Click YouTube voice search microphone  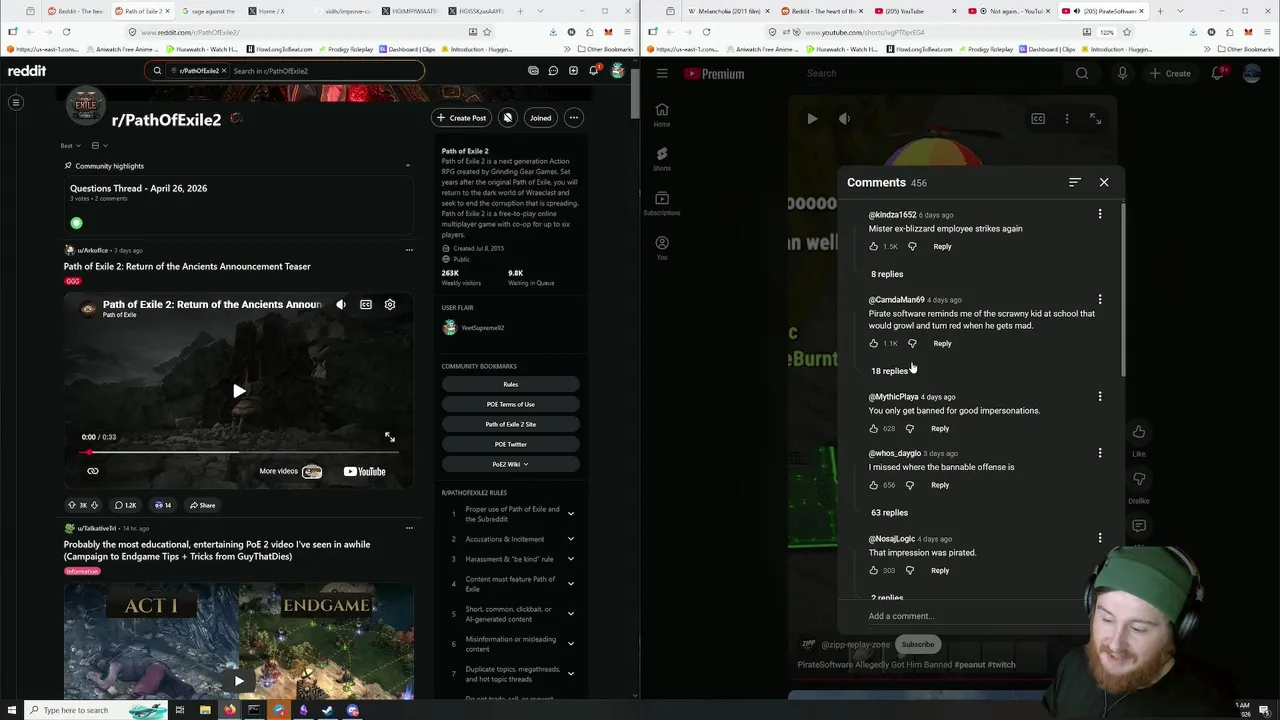pyautogui.click(x=1122, y=73)
